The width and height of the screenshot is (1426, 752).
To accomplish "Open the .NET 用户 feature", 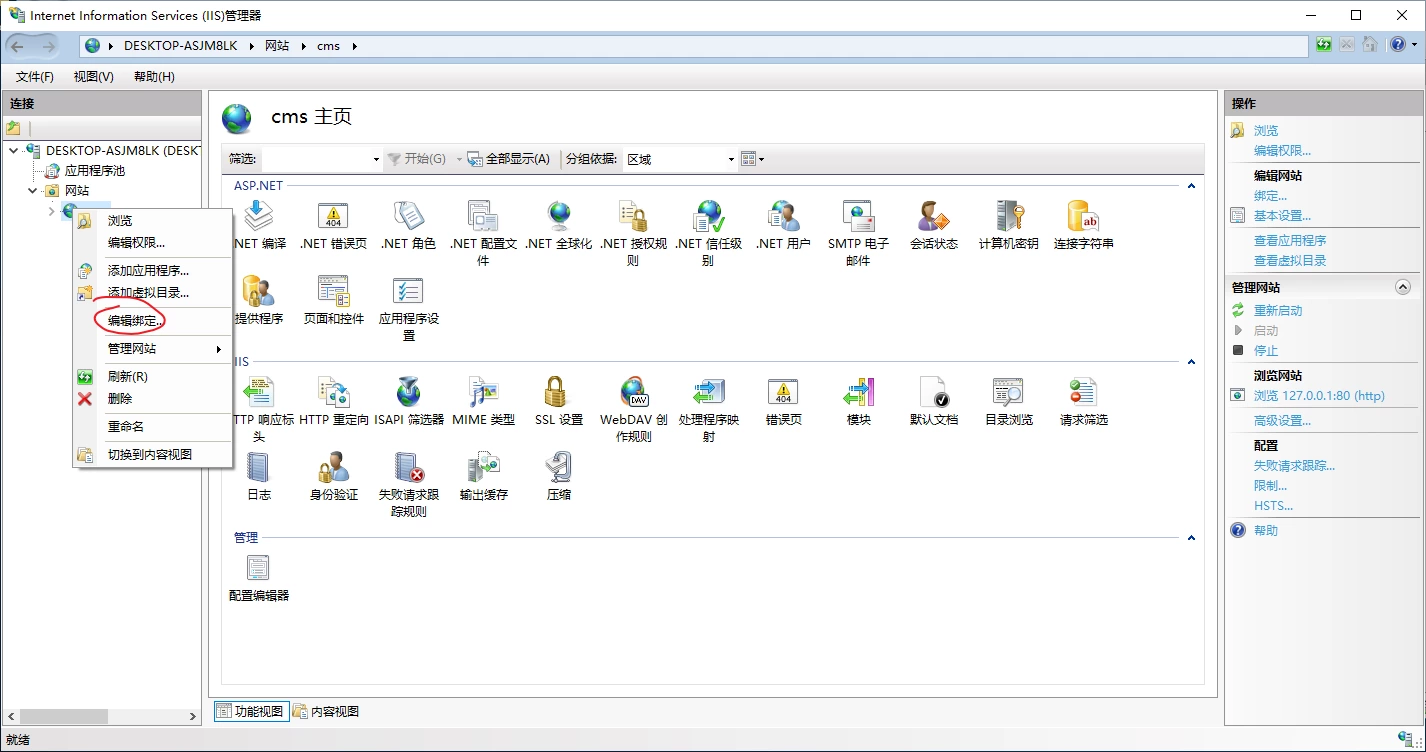I will (x=783, y=225).
